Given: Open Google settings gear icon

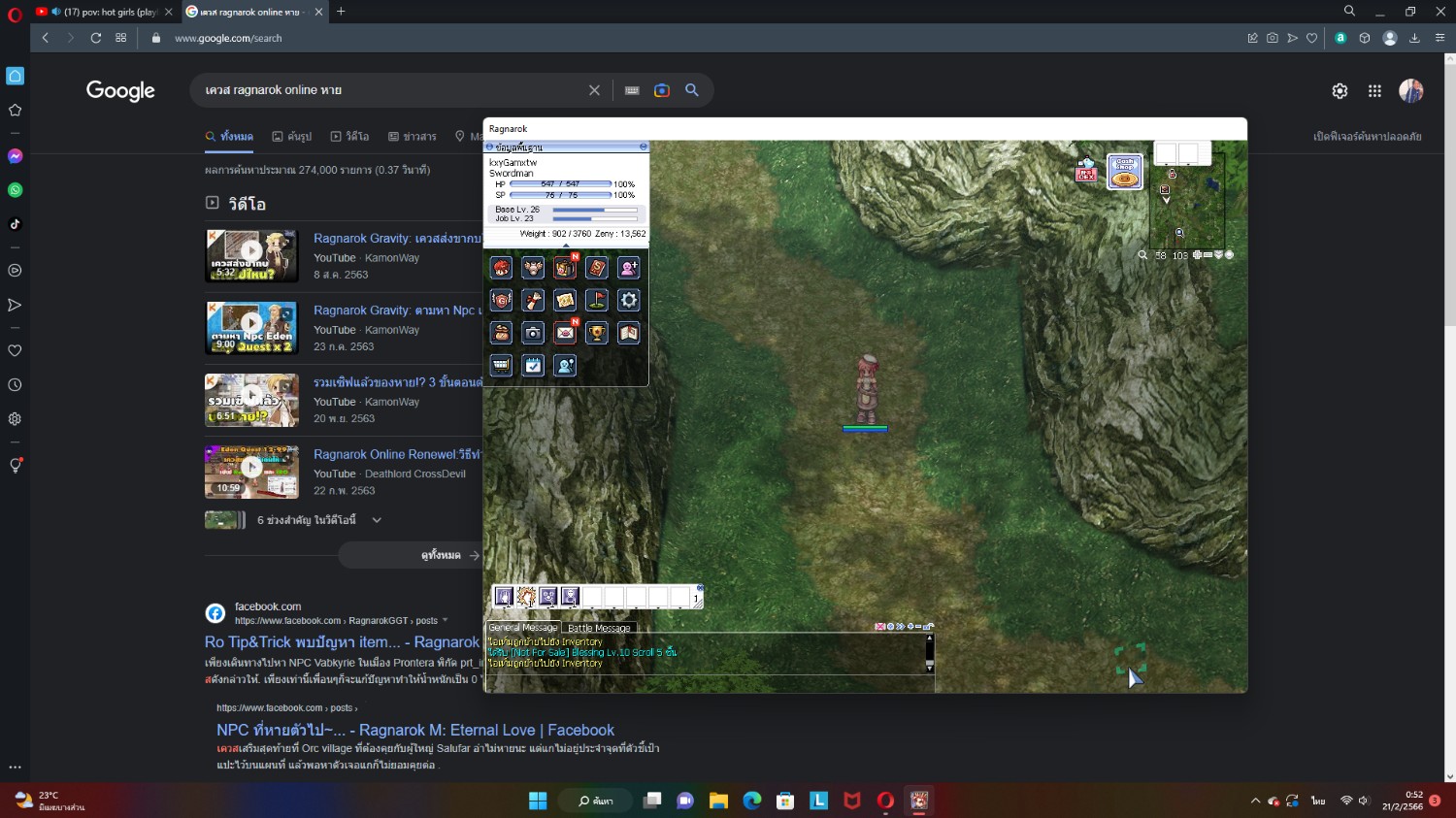Looking at the screenshot, I should [1340, 90].
